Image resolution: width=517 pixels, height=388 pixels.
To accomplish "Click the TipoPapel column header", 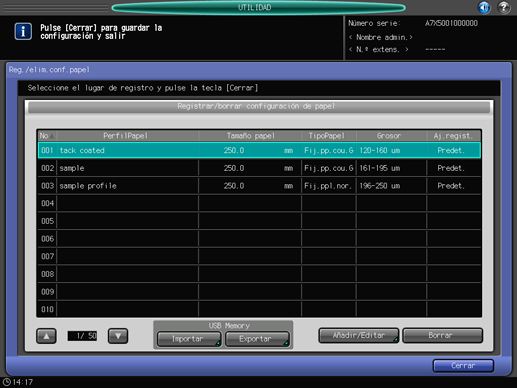I will (x=329, y=136).
